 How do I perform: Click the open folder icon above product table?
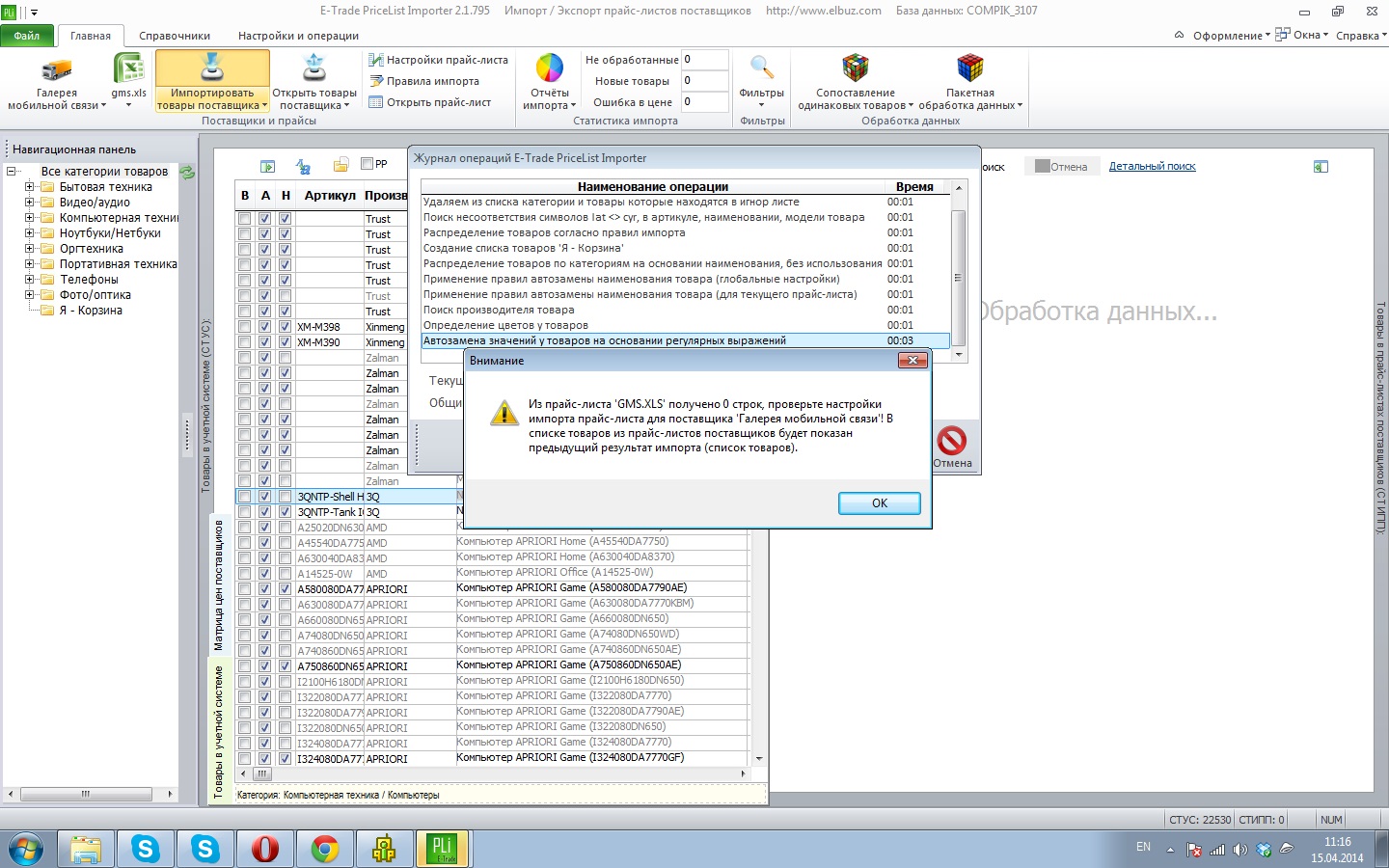pyautogui.click(x=340, y=165)
